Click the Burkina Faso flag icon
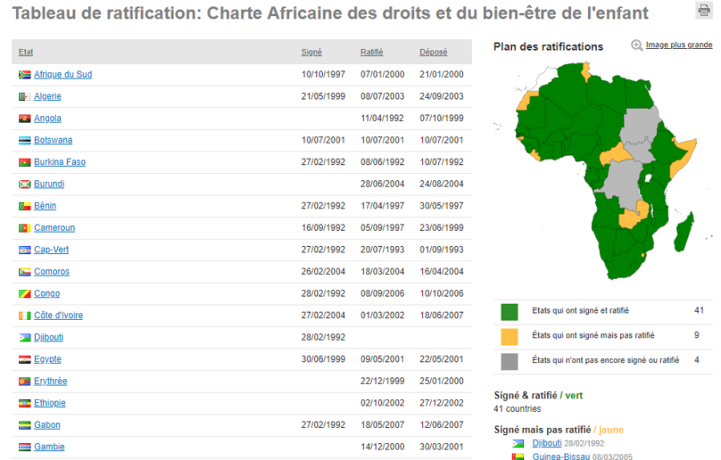The height and width of the screenshot is (460, 721). (x=25, y=162)
